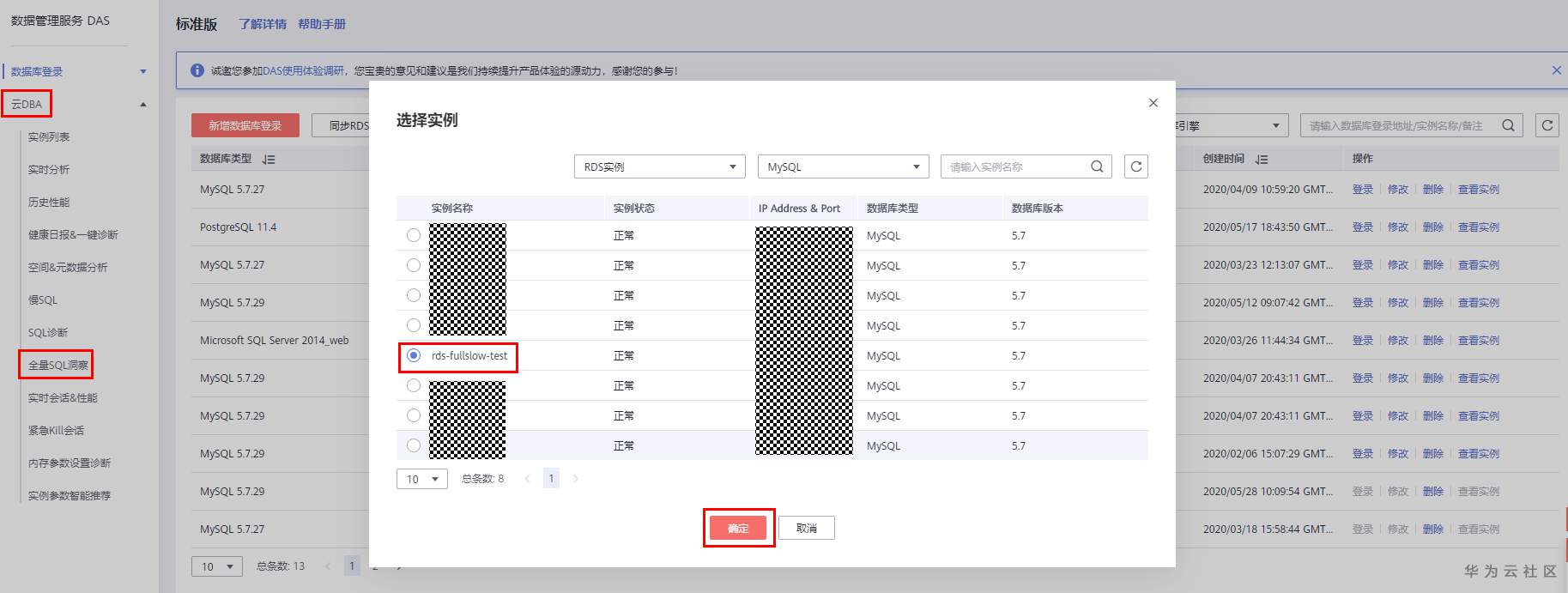Close the 选择实例 dialog with the X
This screenshot has width=1568, height=593.
1153,103
